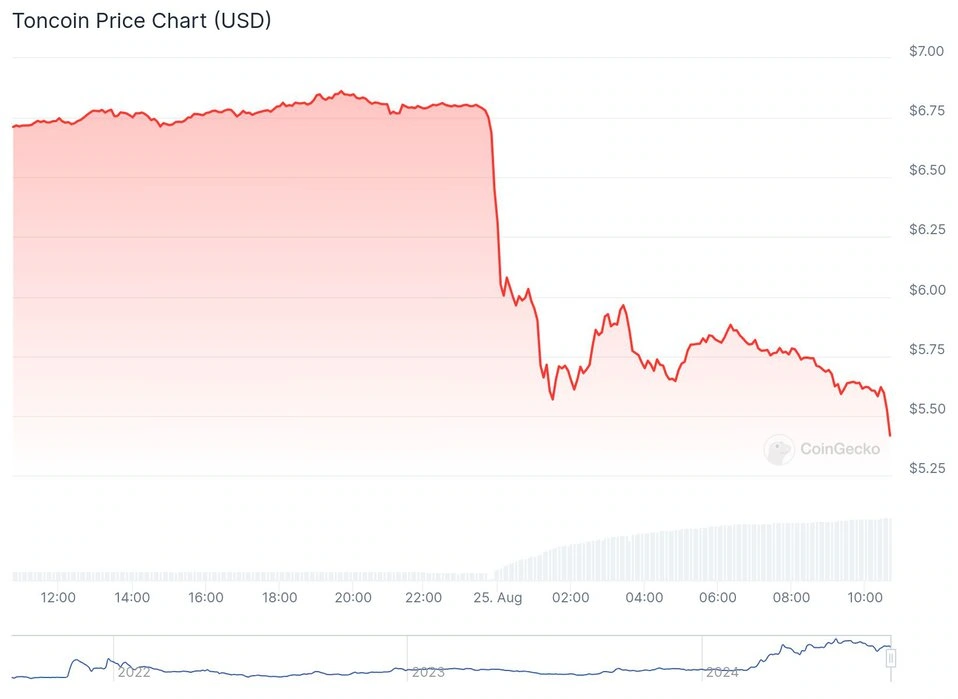Click the $6.00 price axis label

point(925,290)
